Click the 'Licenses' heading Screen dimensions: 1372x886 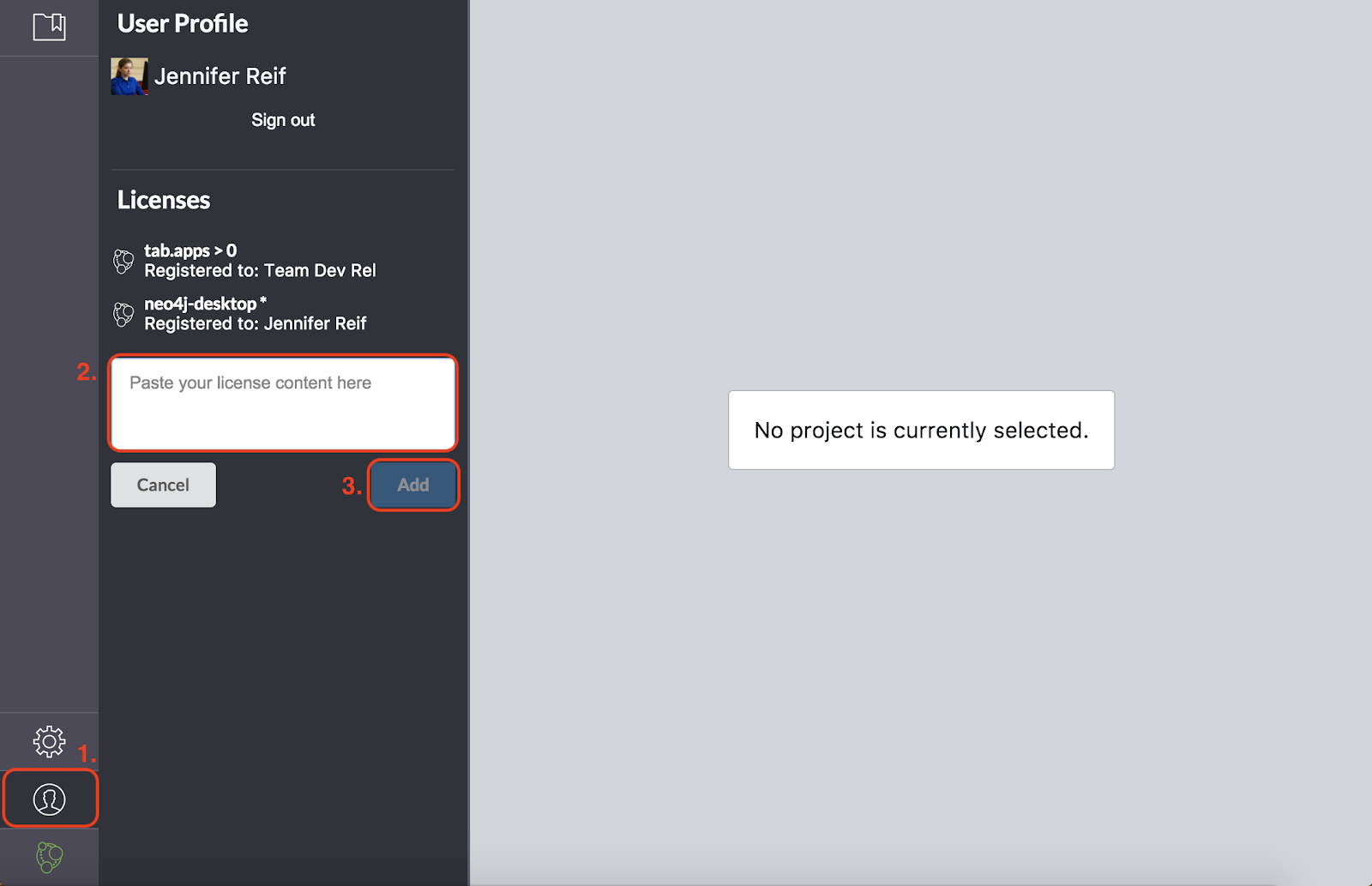pyautogui.click(x=164, y=200)
